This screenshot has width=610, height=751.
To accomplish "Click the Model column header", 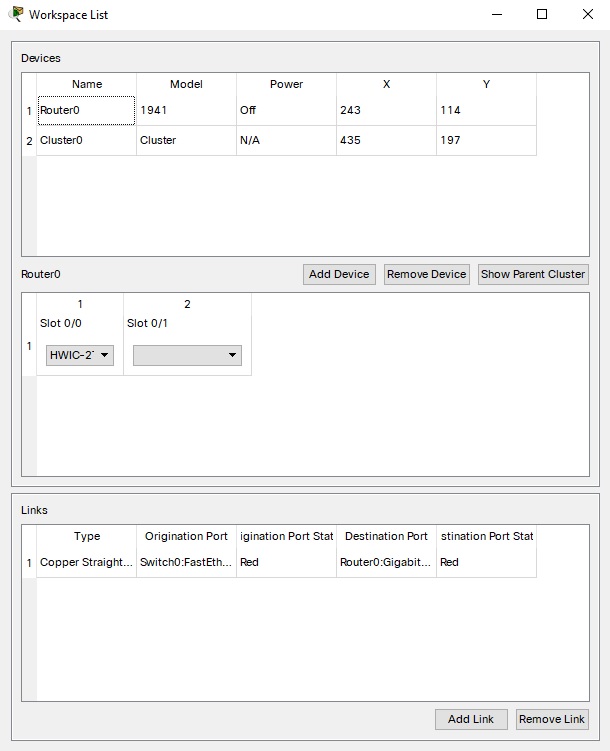I will point(186,84).
